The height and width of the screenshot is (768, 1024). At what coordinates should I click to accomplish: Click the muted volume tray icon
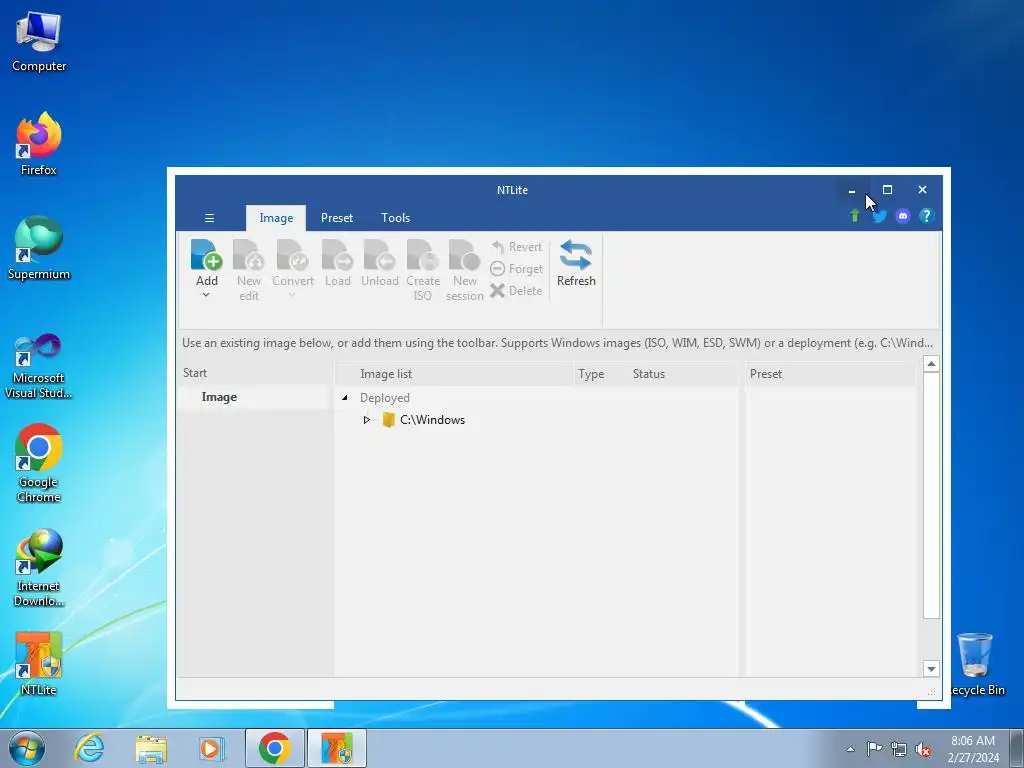tap(923, 749)
